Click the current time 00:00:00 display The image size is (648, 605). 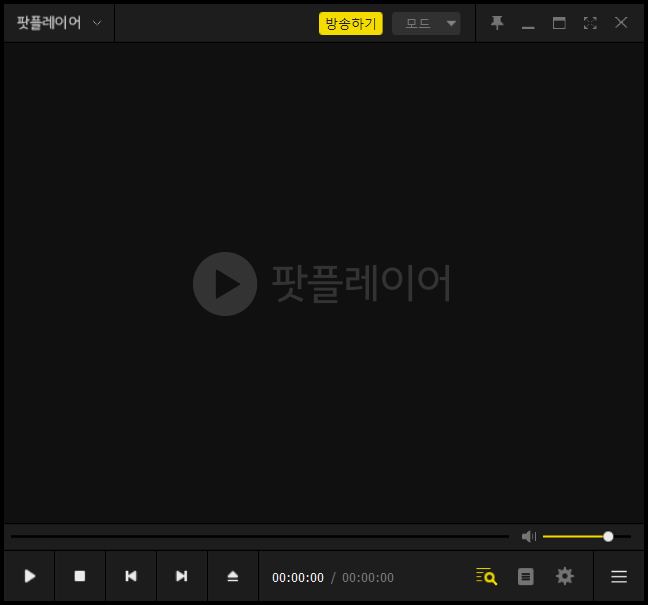click(298, 577)
